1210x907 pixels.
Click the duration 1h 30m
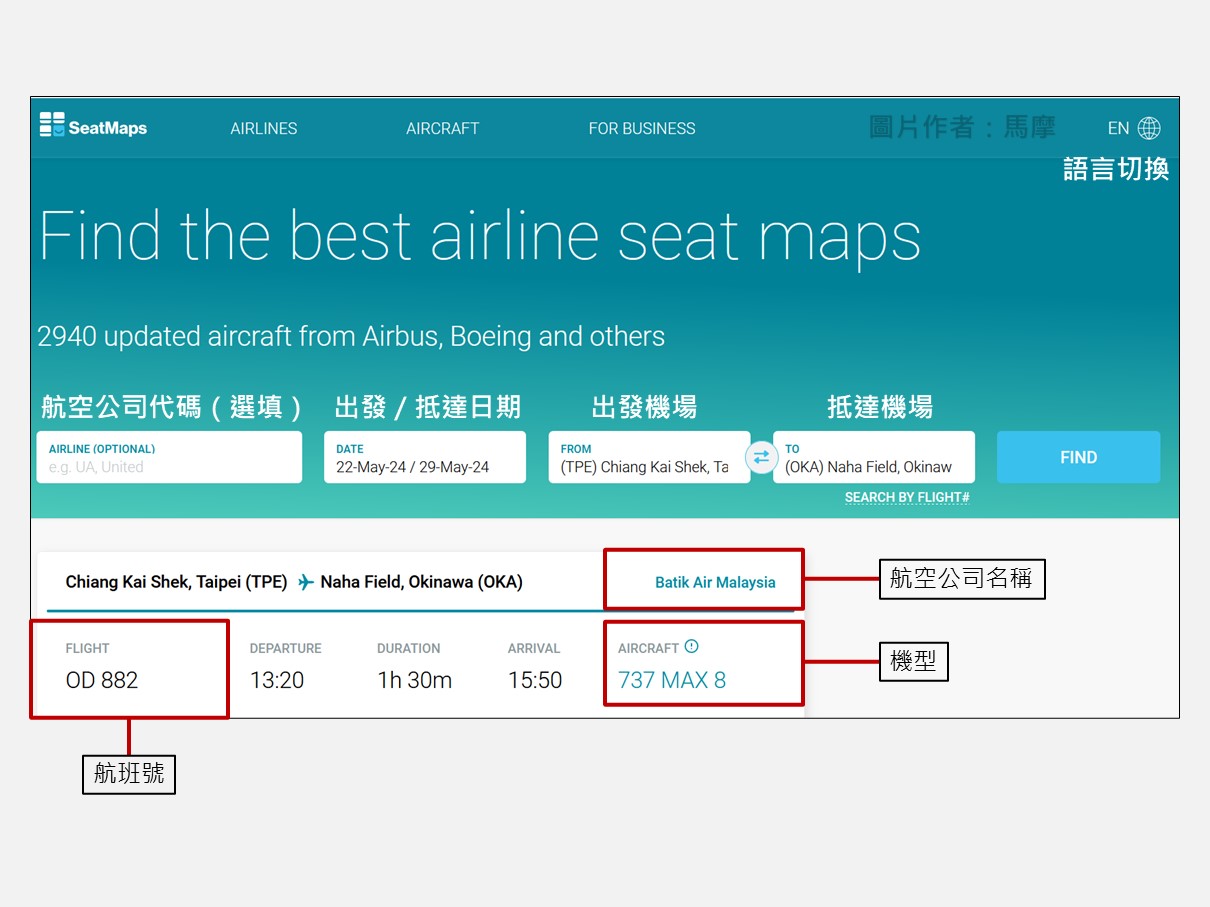pos(414,680)
